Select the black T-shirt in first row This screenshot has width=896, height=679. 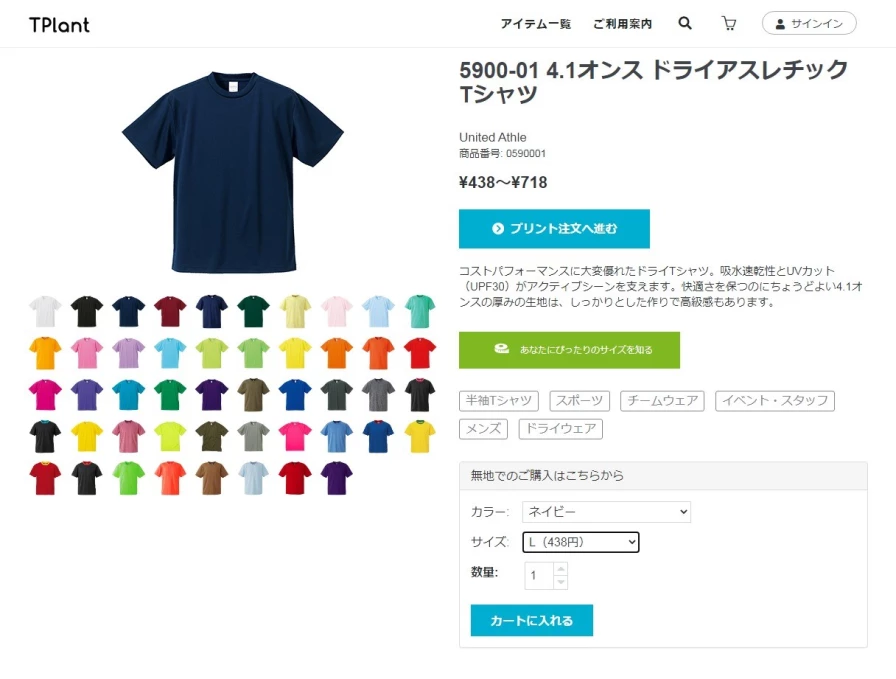point(87,311)
